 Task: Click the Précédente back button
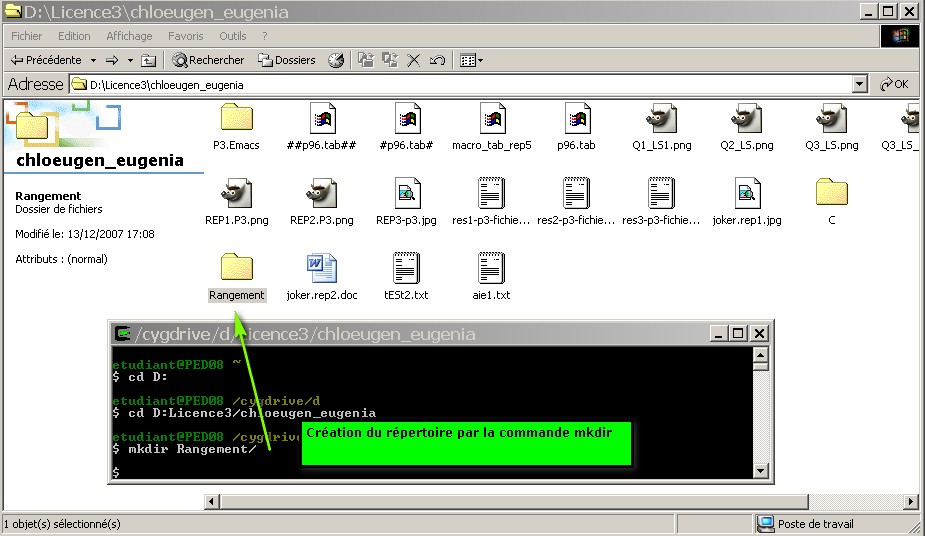(x=47, y=60)
